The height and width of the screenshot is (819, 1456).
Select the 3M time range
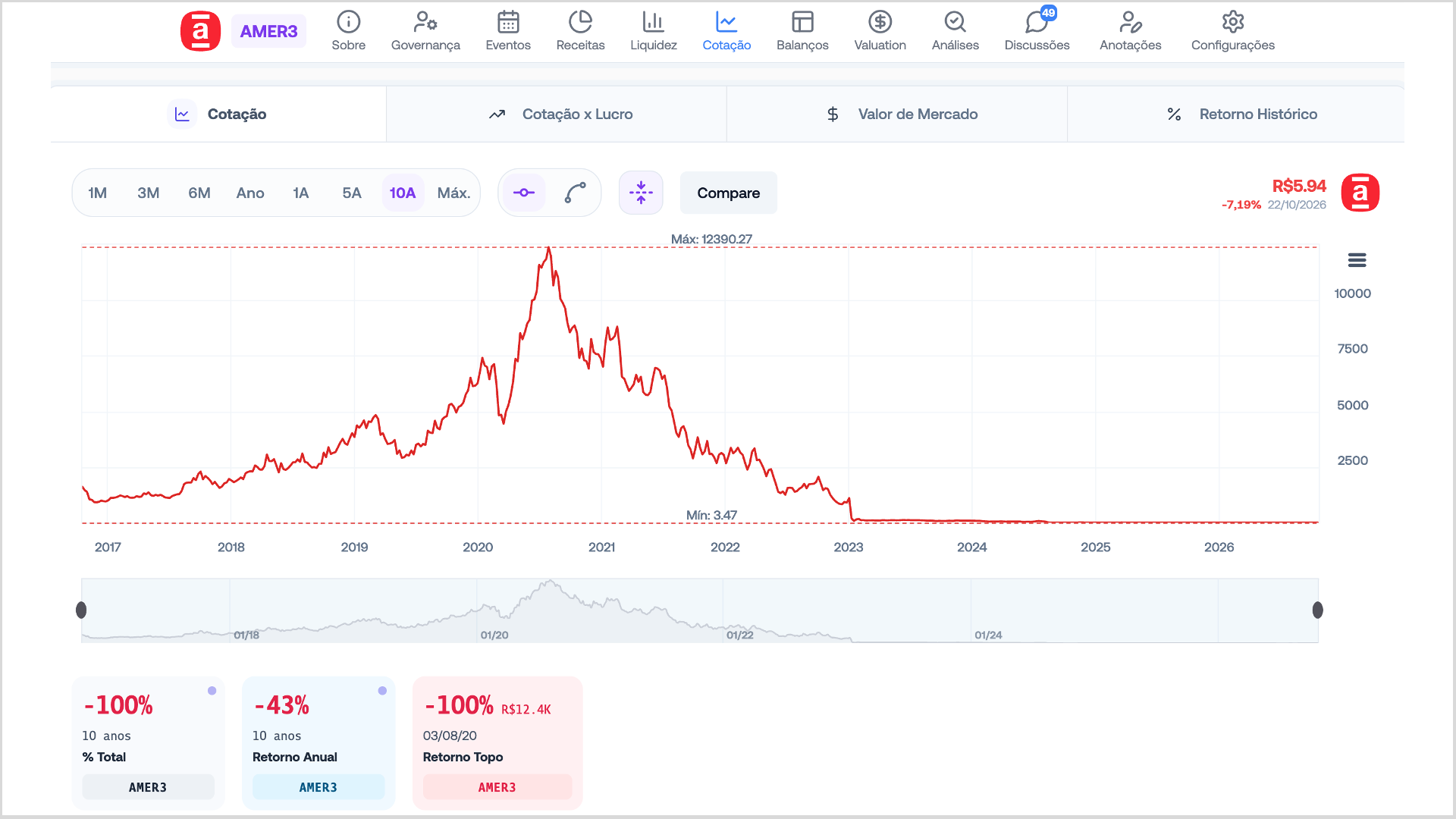(x=149, y=193)
